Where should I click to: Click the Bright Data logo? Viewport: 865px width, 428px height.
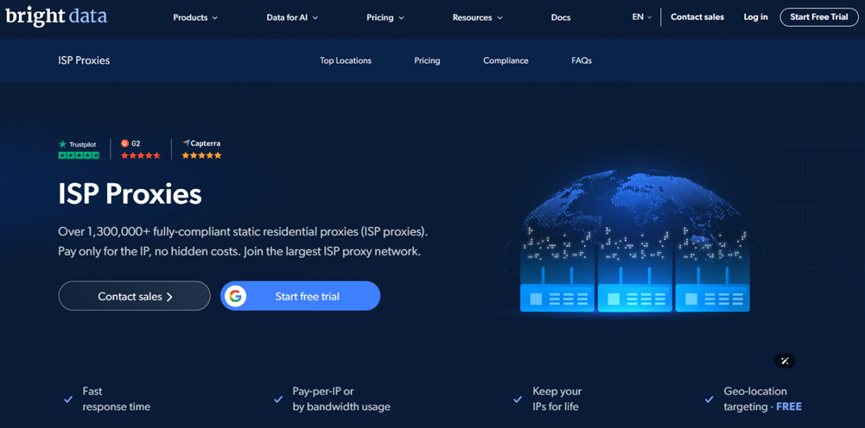(56, 16)
